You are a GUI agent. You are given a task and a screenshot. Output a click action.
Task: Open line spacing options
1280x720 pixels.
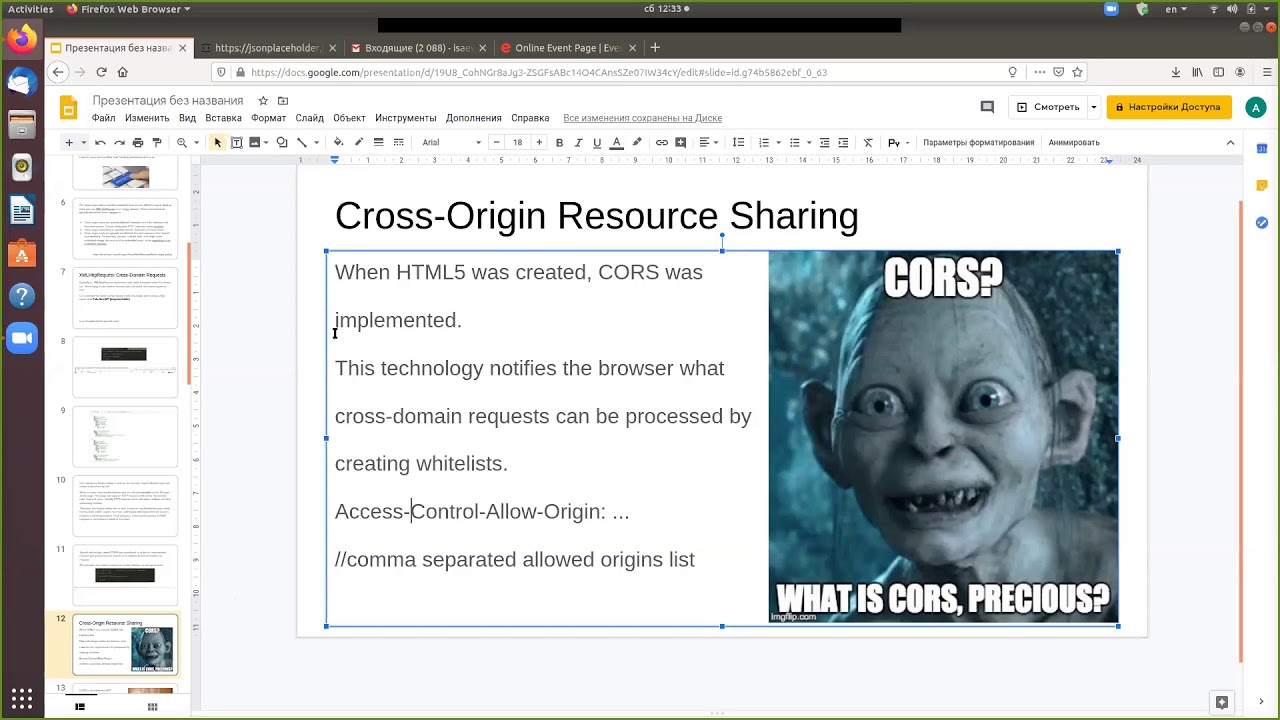(x=738, y=142)
